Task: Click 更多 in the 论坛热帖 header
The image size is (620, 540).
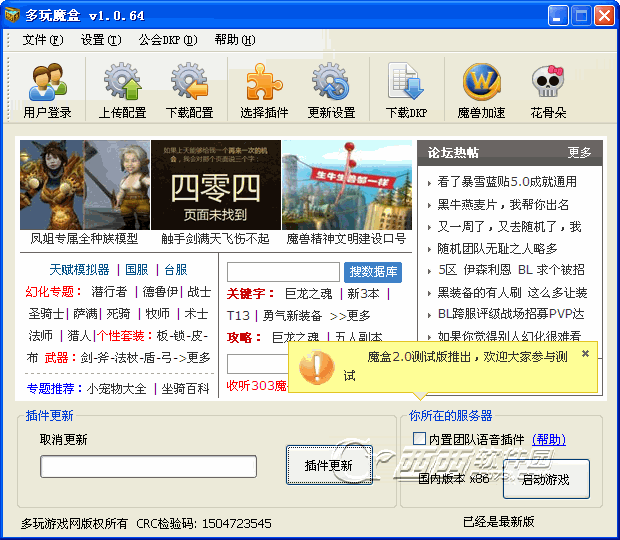Action: (579, 153)
